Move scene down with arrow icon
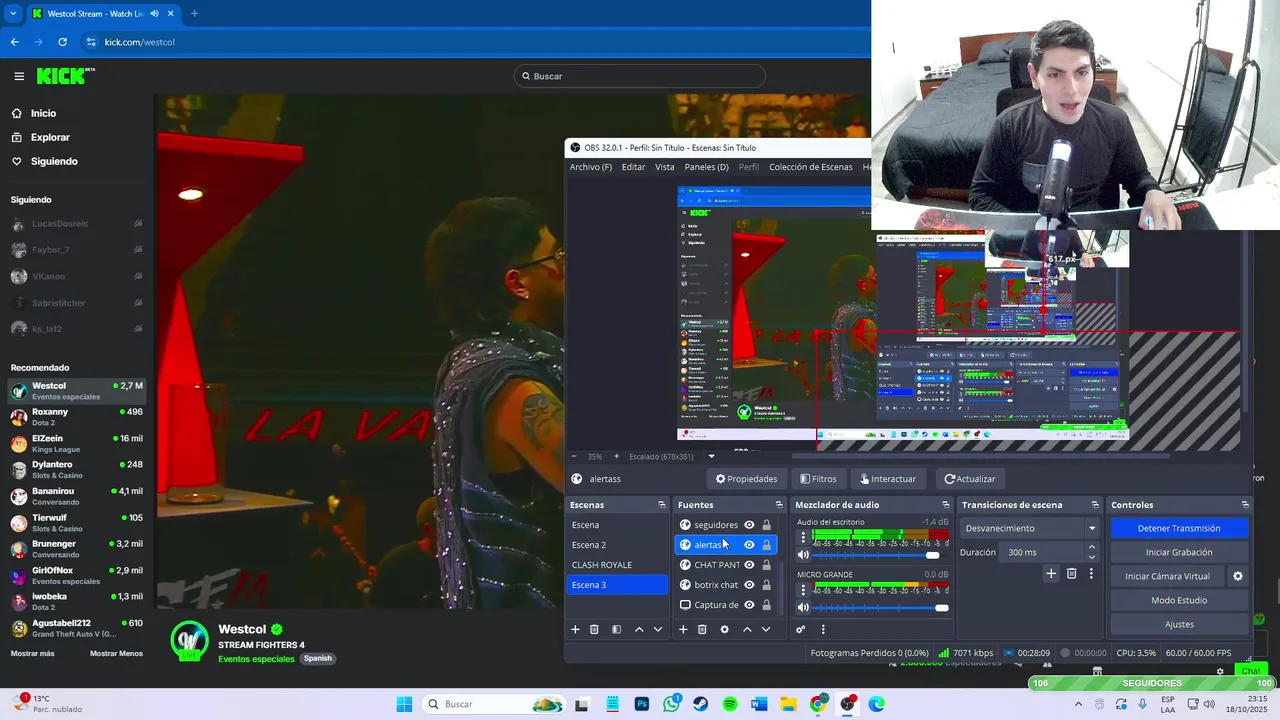 click(x=657, y=629)
